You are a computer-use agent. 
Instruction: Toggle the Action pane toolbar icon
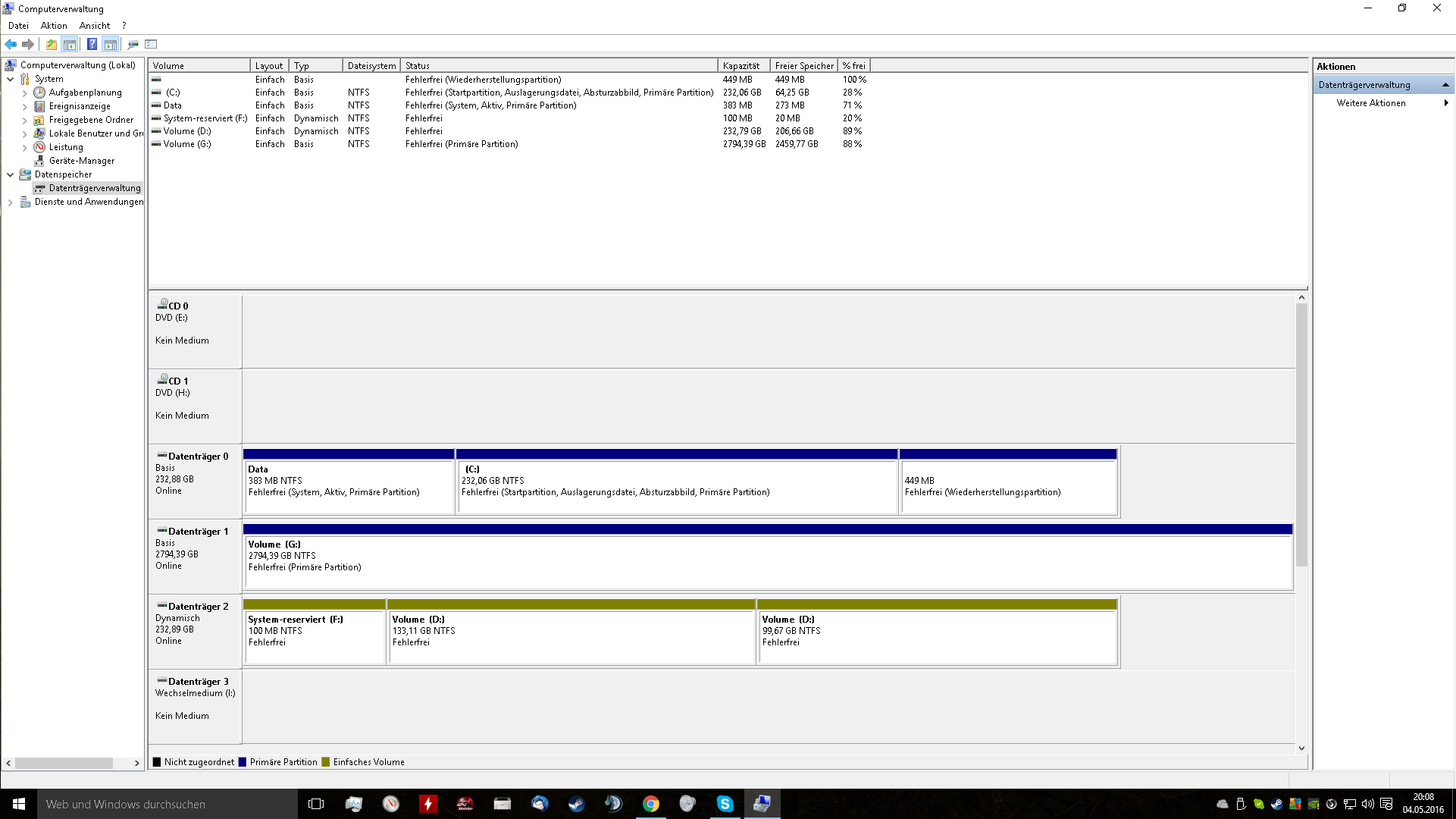tap(111, 44)
